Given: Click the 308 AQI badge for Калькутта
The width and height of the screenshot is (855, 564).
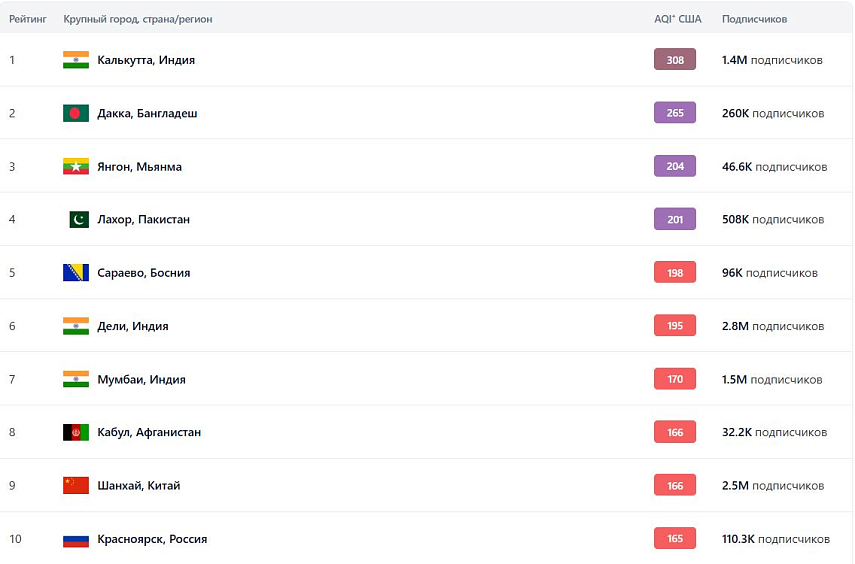Looking at the screenshot, I should (x=675, y=60).
